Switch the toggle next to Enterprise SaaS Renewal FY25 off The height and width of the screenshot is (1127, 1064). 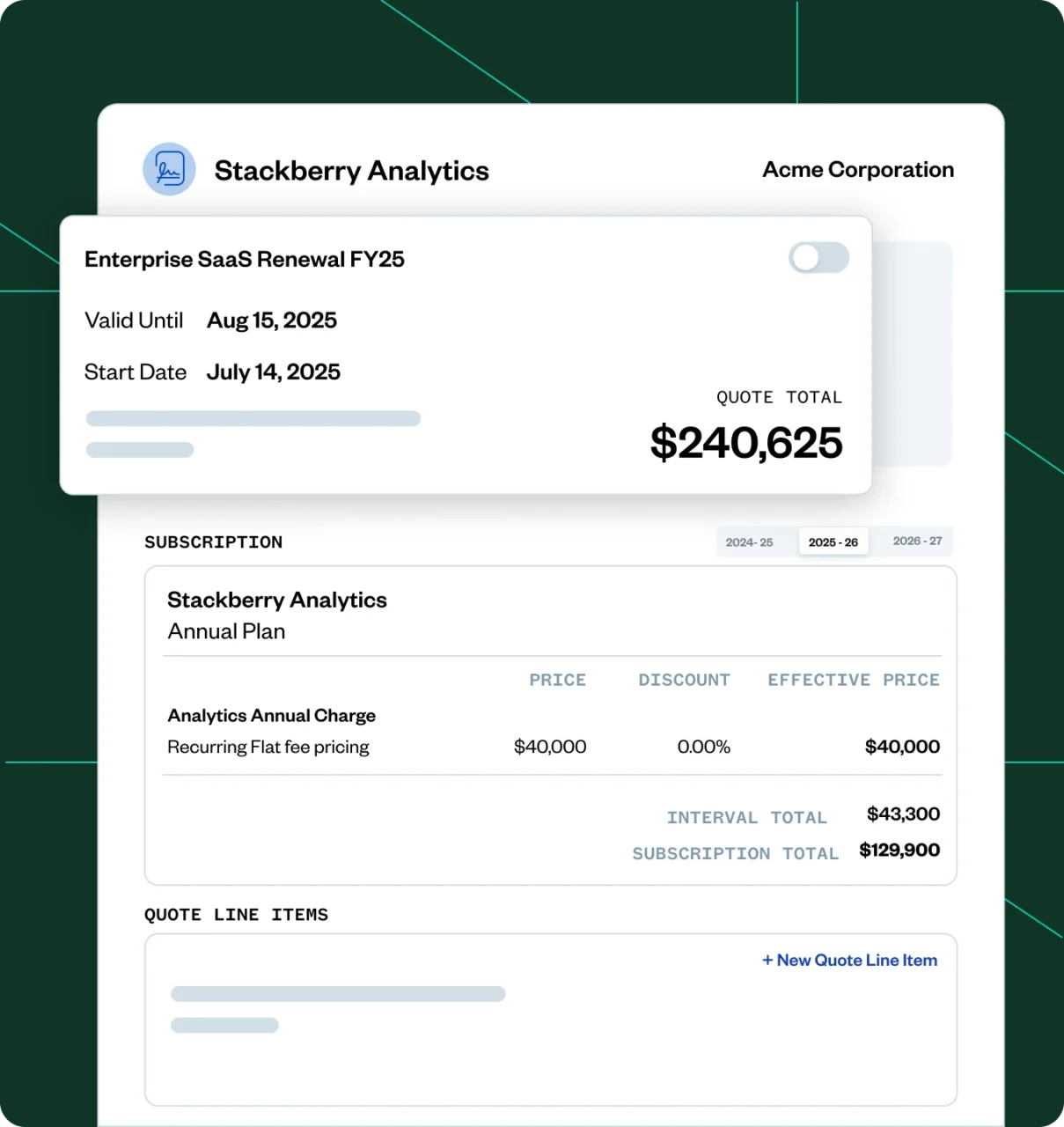tap(818, 258)
